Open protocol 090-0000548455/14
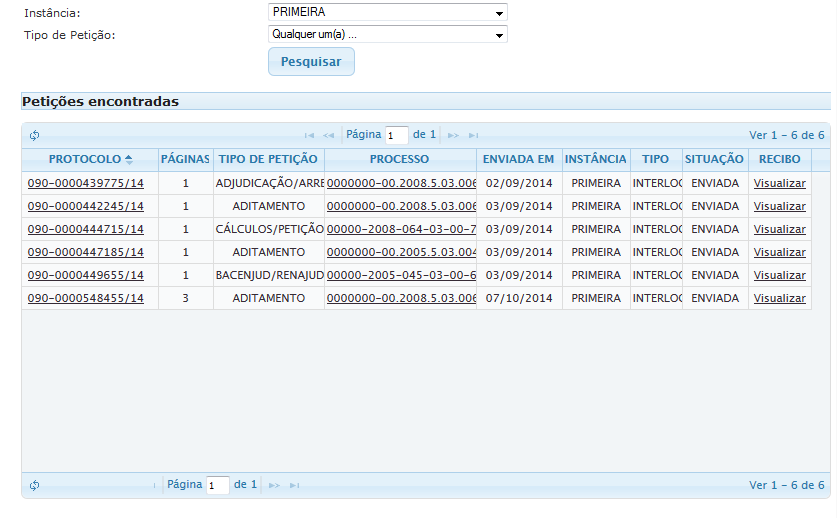 tap(85, 298)
